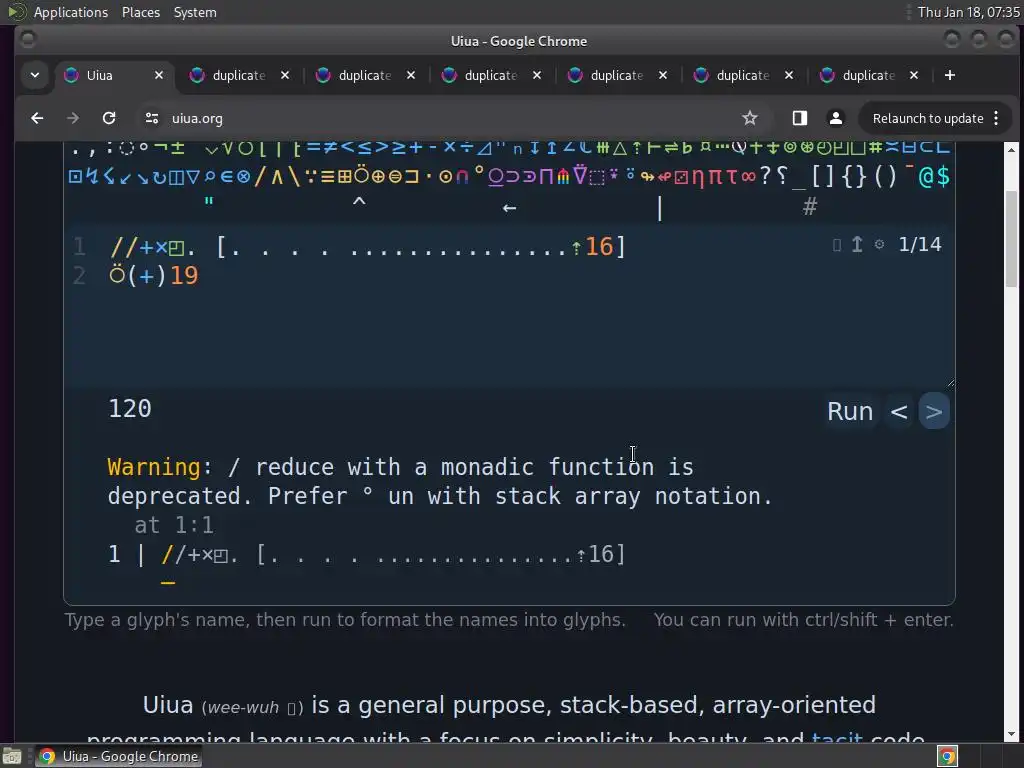Insert the reduce glyph /
Image resolution: width=1024 pixels, height=768 pixels.
(x=260, y=176)
